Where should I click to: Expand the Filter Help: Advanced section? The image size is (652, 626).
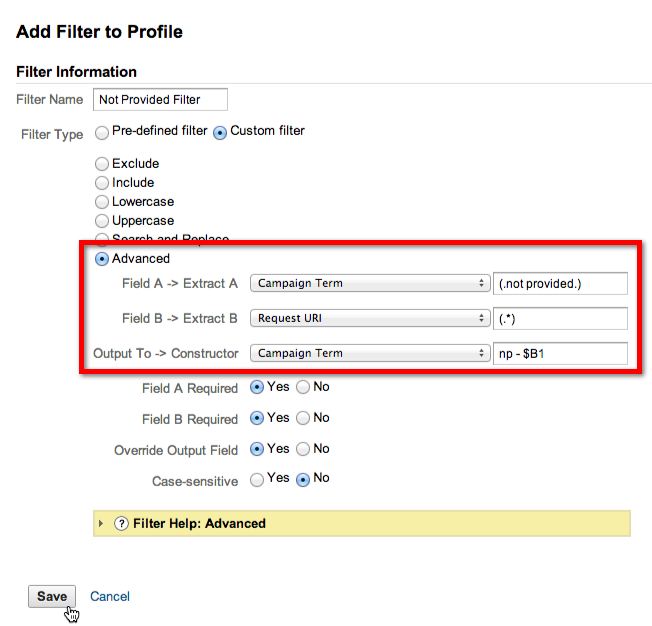click(x=102, y=523)
